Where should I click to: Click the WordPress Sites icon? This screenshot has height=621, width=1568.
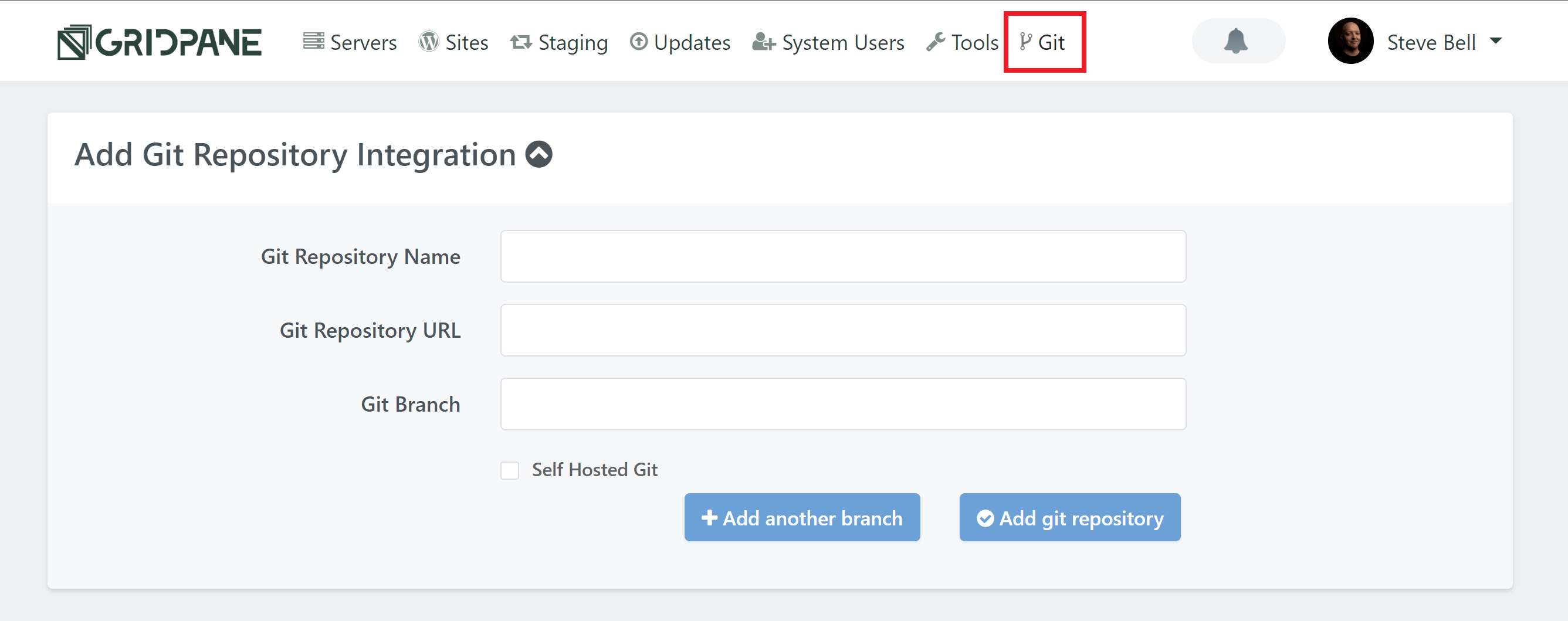(x=429, y=42)
